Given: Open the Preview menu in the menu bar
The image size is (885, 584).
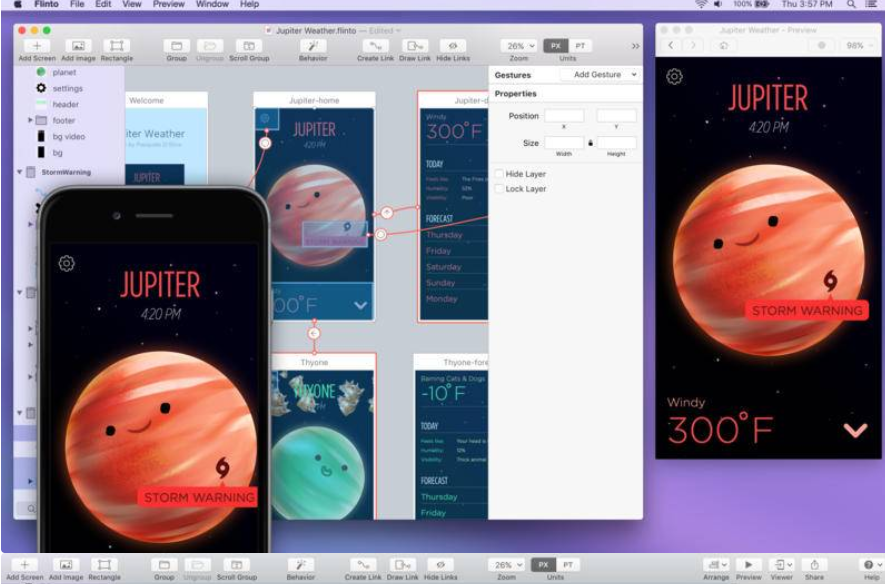Looking at the screenshot, I should (169, 5).
